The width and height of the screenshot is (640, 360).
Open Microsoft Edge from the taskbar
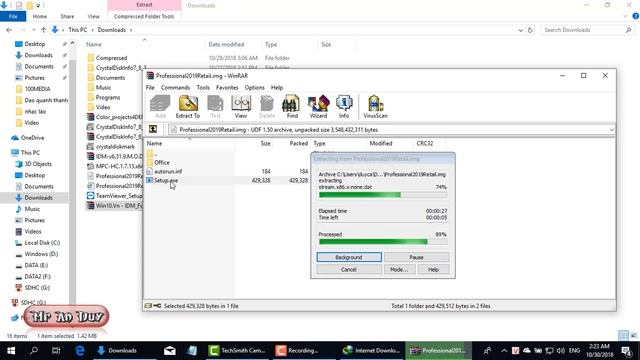pos(80,351)
